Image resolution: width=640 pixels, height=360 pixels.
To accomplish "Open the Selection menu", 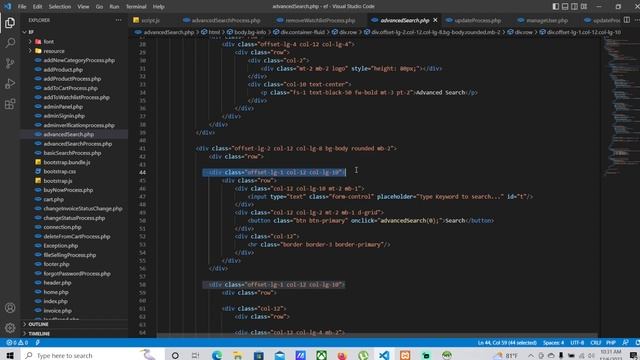I will 60,7.
